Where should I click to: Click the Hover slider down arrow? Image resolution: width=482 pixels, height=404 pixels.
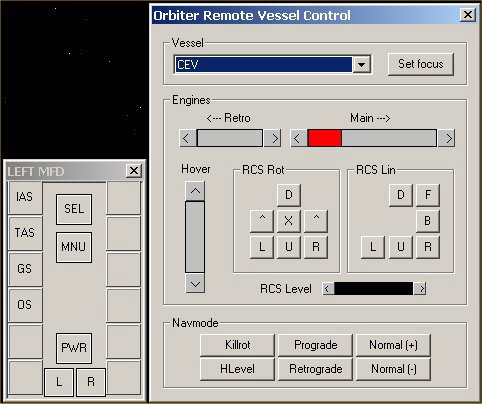pyautogui.click(x=195, y=284)
